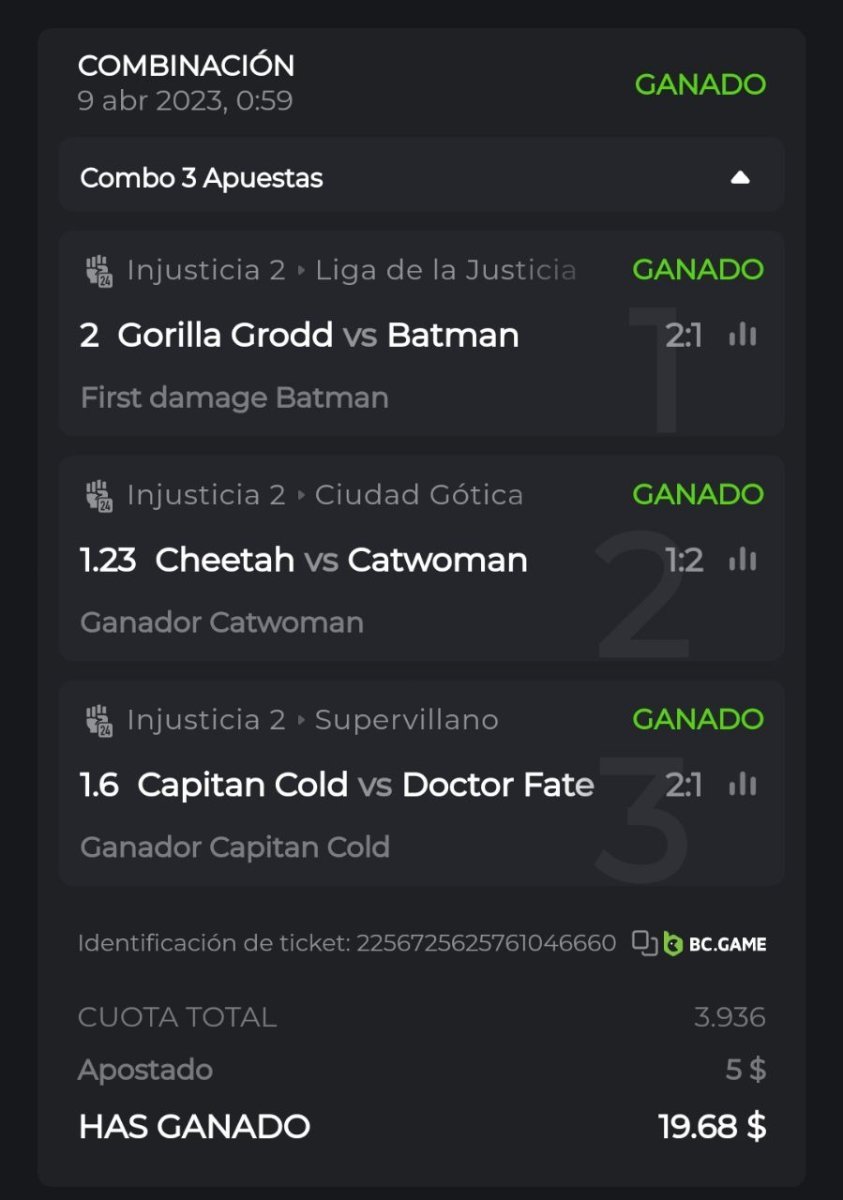843x1200 pixels.
Task: Select the Combo 3 Apuestas header text
Action: point(201,178)
